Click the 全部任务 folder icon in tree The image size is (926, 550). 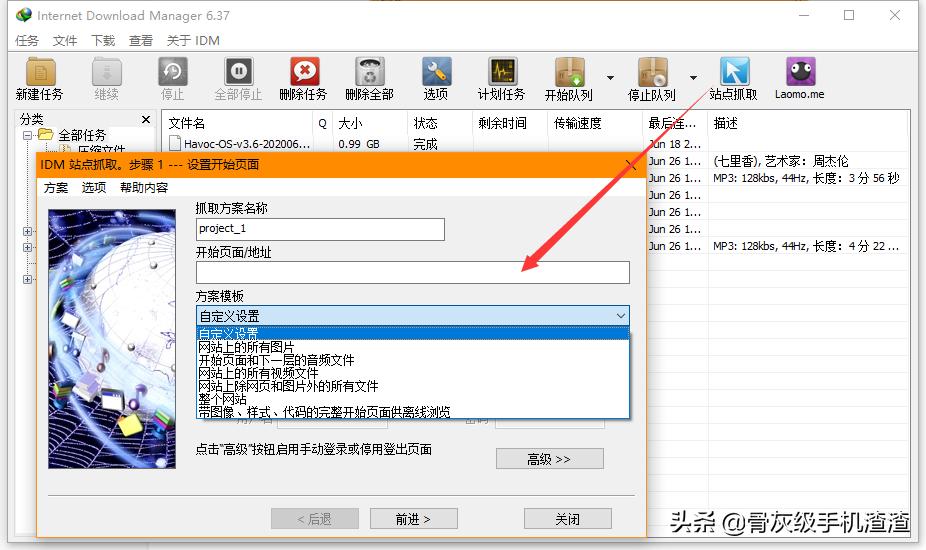tap(46, 135)
